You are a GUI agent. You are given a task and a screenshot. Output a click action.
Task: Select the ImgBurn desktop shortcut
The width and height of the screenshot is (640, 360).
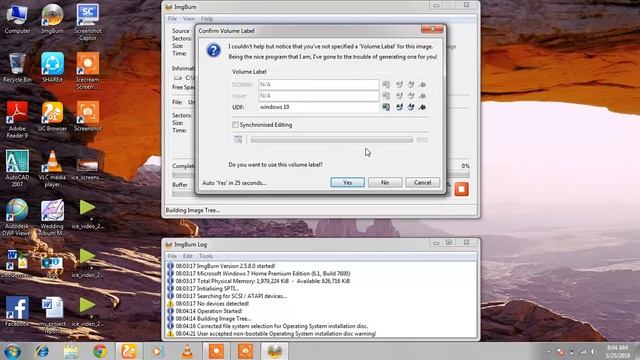(x=52, y=18)
